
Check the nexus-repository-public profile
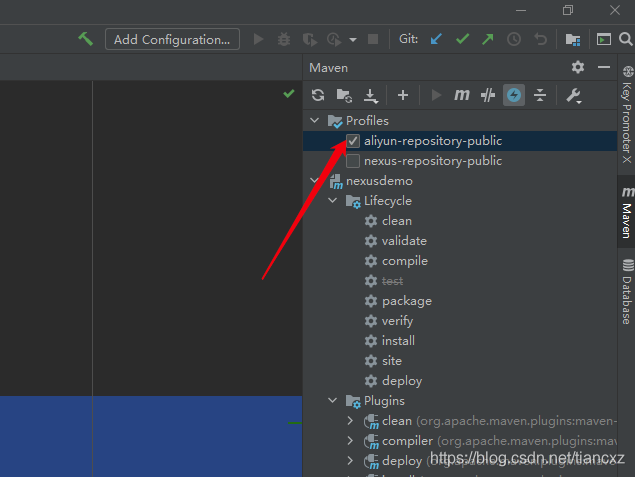click(353, 161)
